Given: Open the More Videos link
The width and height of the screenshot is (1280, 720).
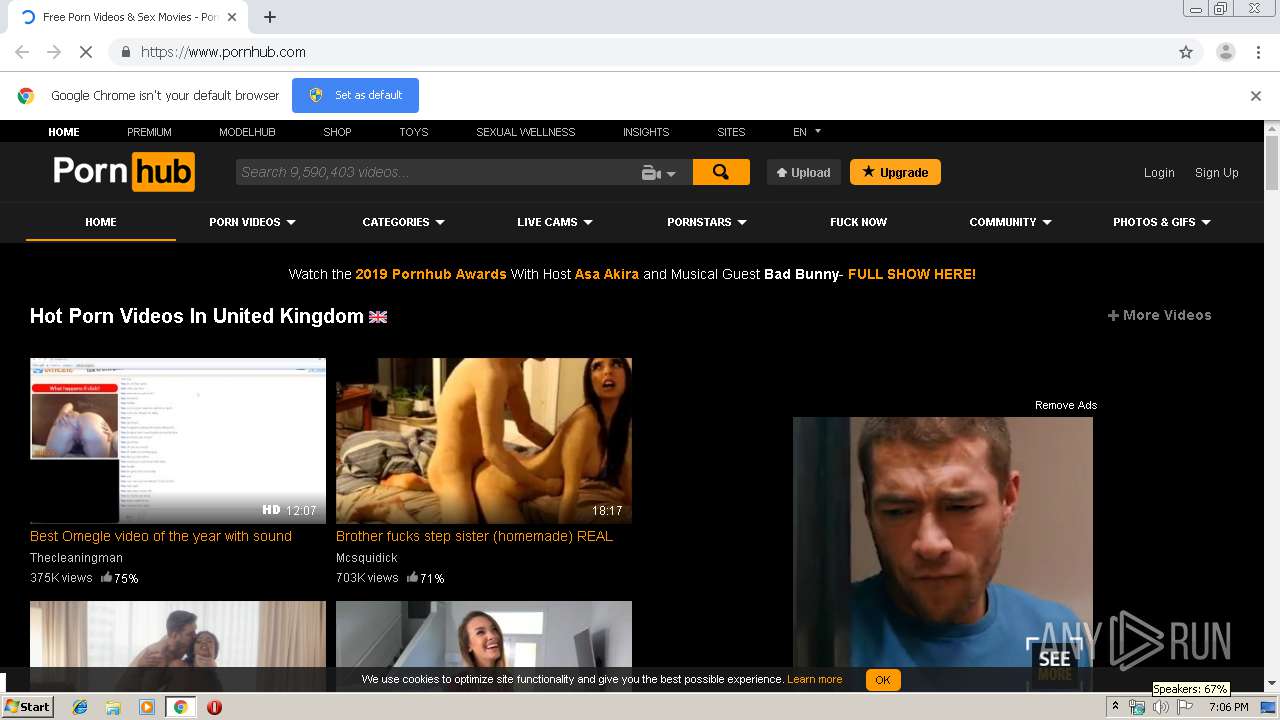Looking at the screenshot, I should [x=1160, y=315].
